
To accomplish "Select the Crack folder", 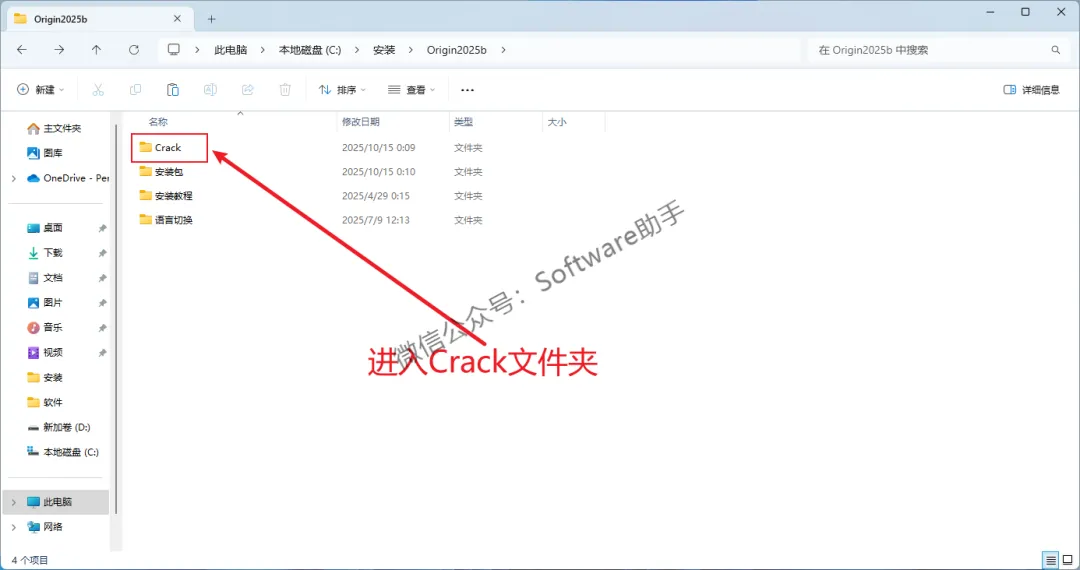I will pos(168,147).
